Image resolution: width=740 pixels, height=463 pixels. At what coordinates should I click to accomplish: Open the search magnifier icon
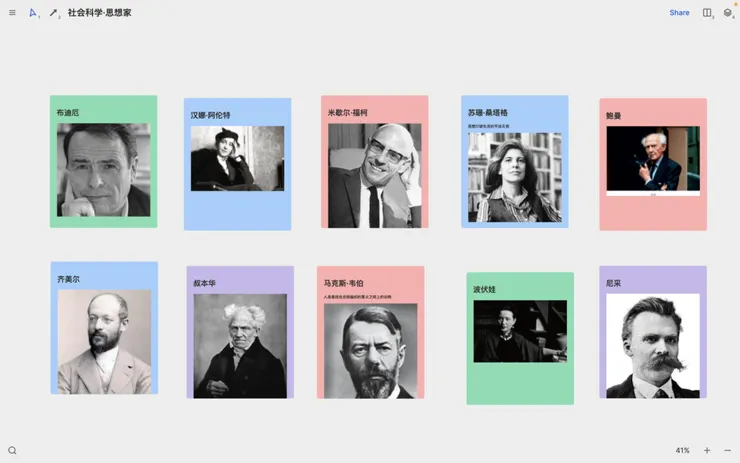(12, 450)
